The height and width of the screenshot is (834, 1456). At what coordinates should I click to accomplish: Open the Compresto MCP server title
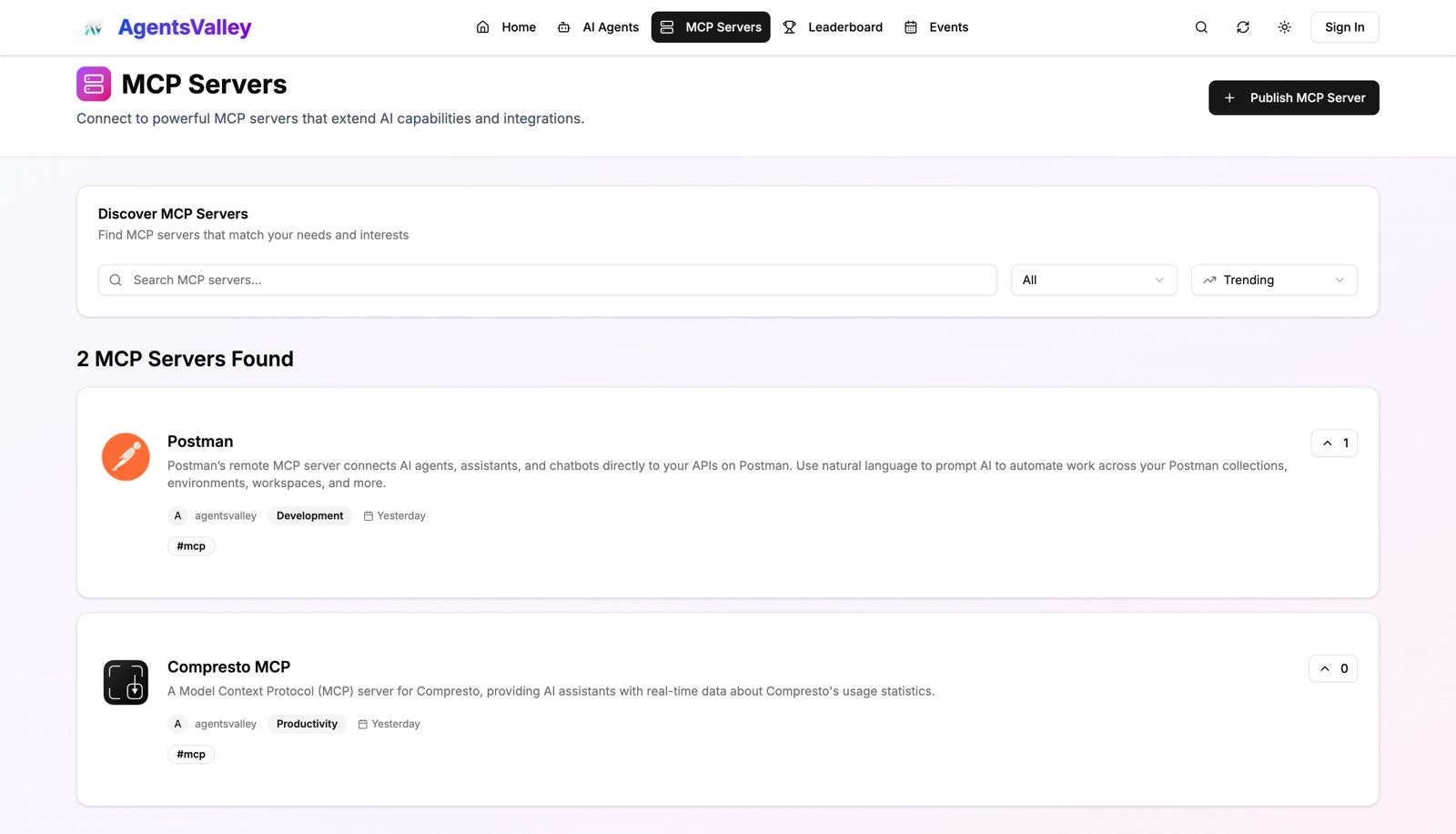pos(229,667)
